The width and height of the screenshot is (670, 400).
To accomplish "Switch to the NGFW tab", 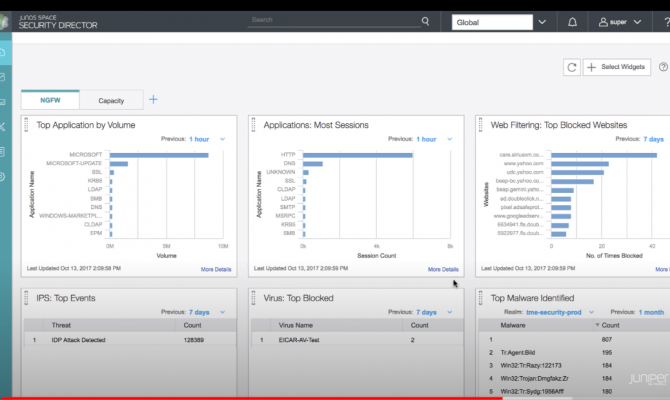I will coord(50,100).
